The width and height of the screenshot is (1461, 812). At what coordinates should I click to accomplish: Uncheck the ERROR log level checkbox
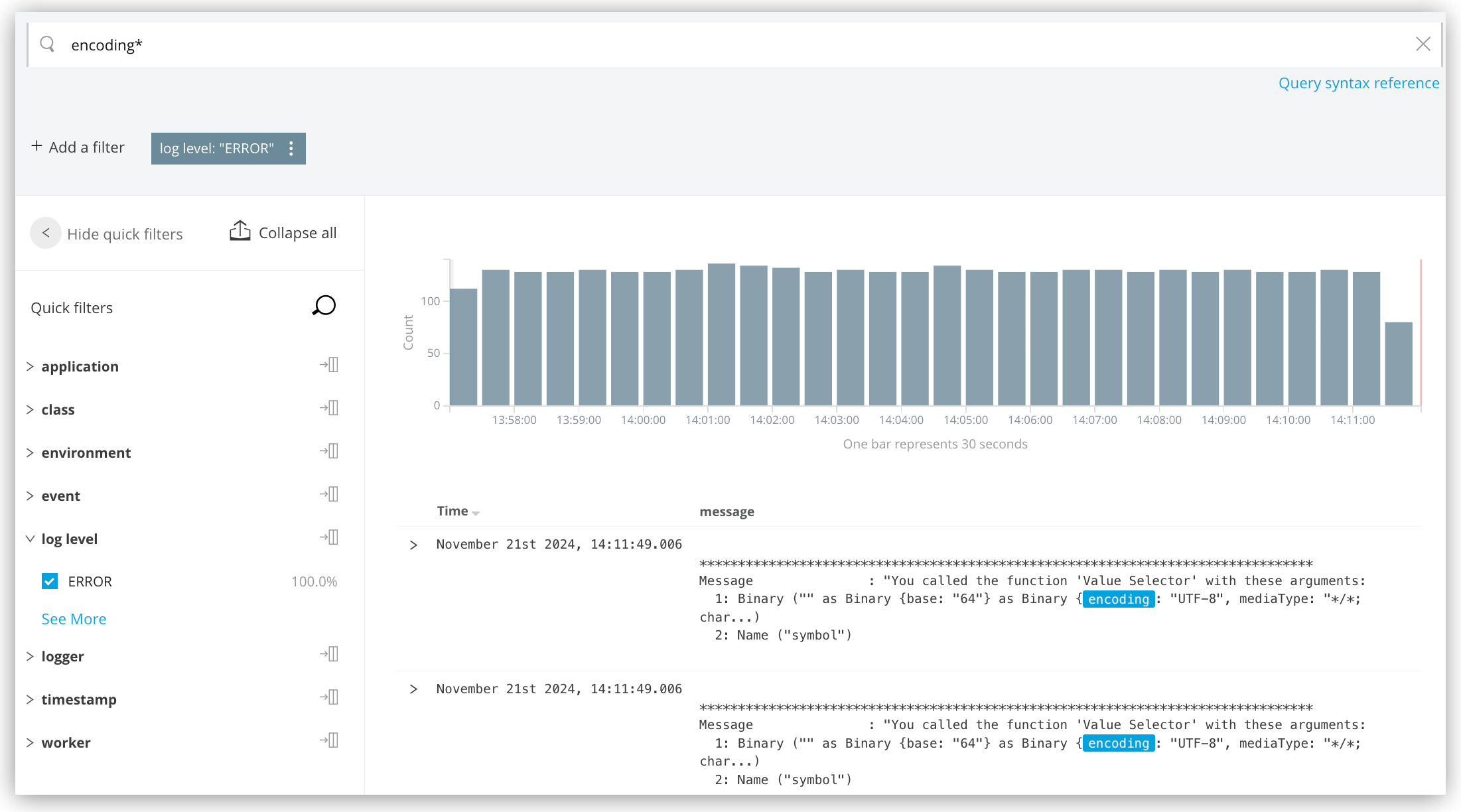(50, 581)
